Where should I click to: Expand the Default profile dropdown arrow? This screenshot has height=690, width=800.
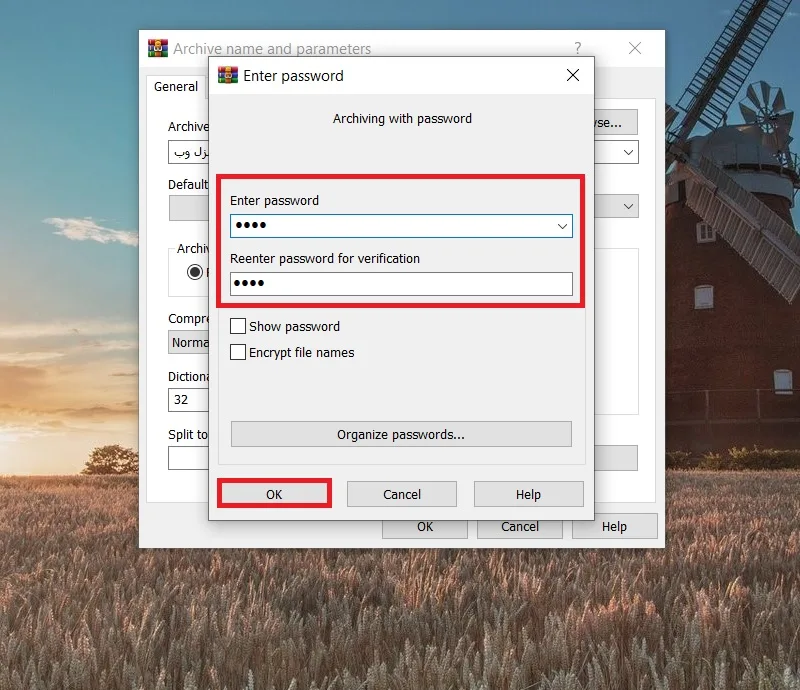coord(628,206)
